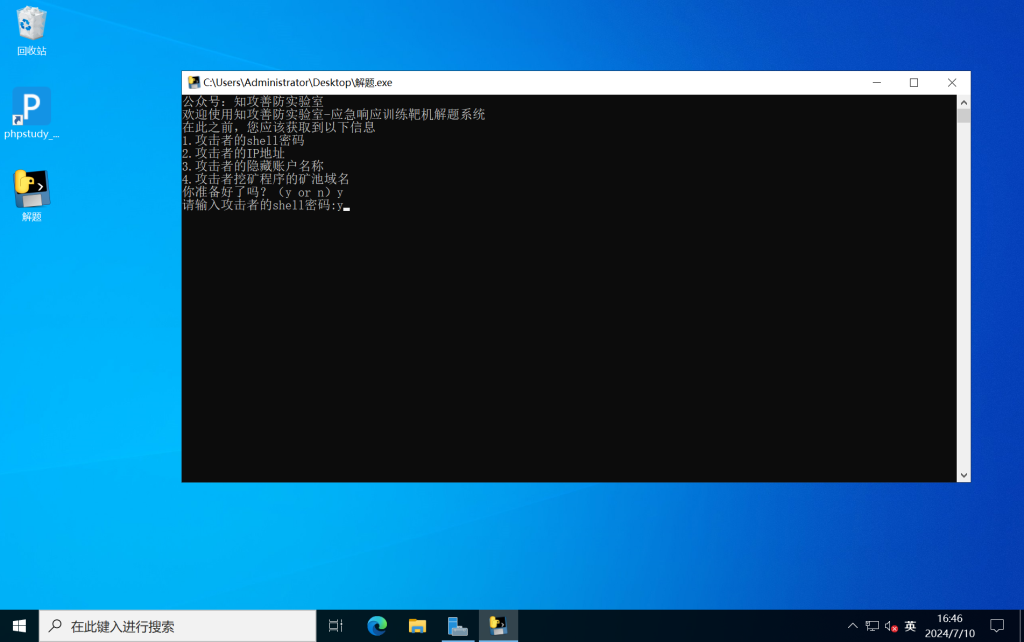1024x642 pixels.
Task: Click the network icon in system tray
Action: [x=872, y=626]
